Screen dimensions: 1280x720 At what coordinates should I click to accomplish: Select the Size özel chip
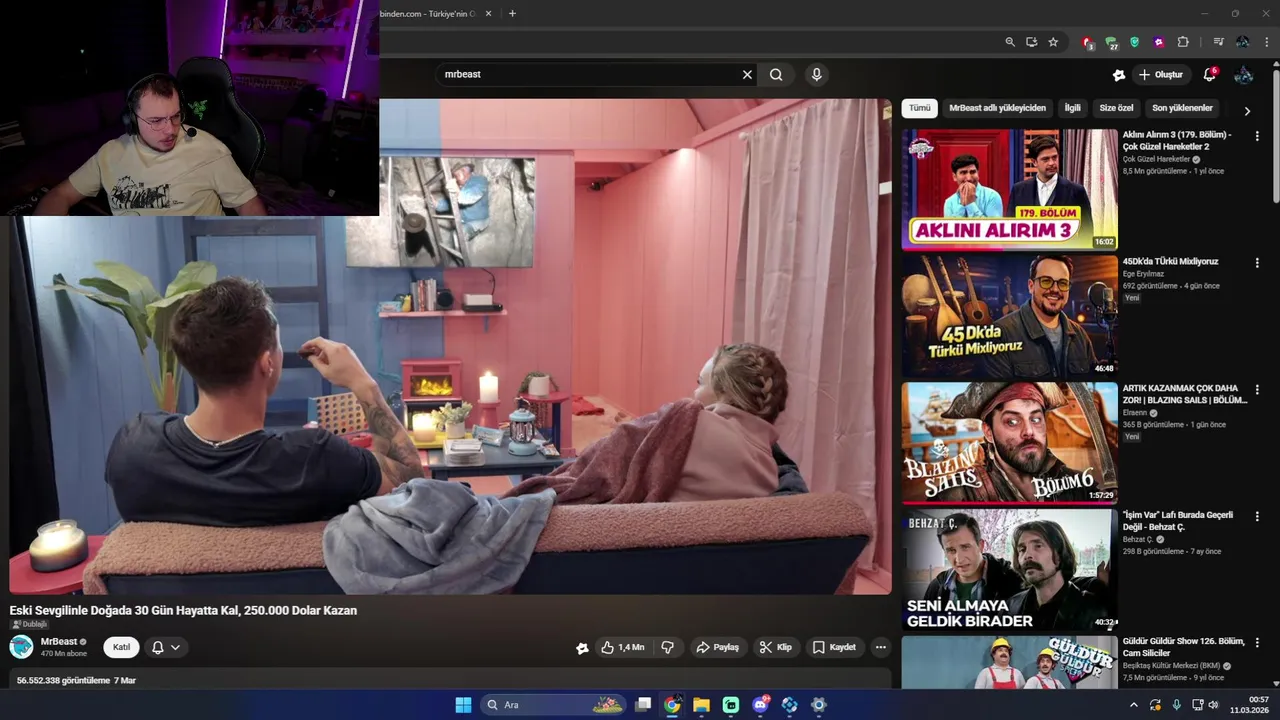[1116, 108]
